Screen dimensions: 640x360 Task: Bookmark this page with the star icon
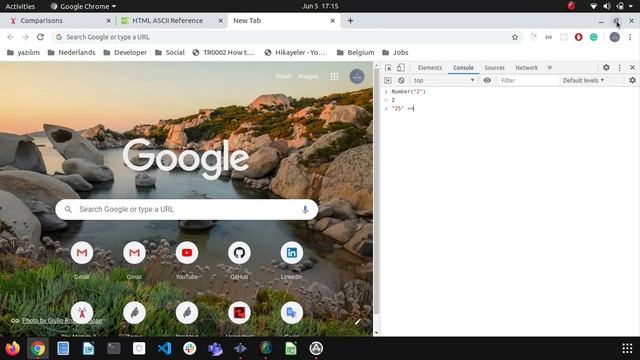tap(515, 37)
